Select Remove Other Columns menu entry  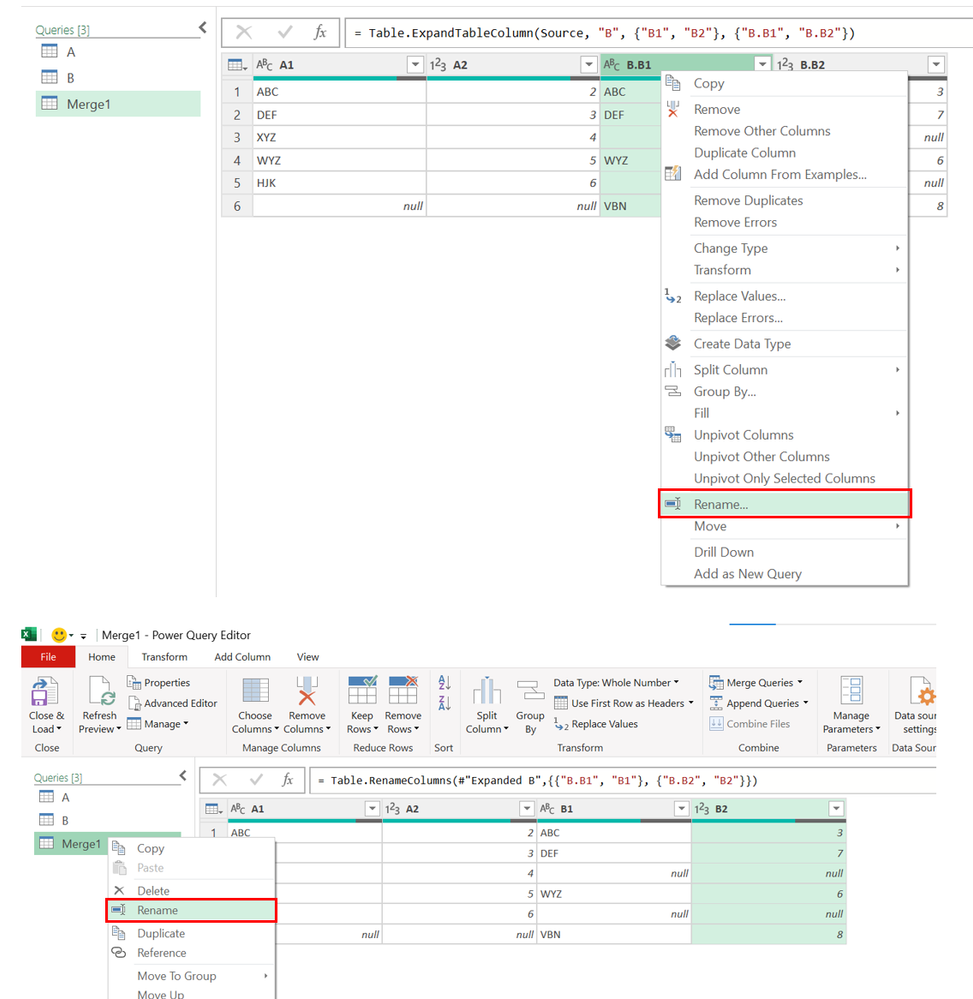(x=762, y=131)
